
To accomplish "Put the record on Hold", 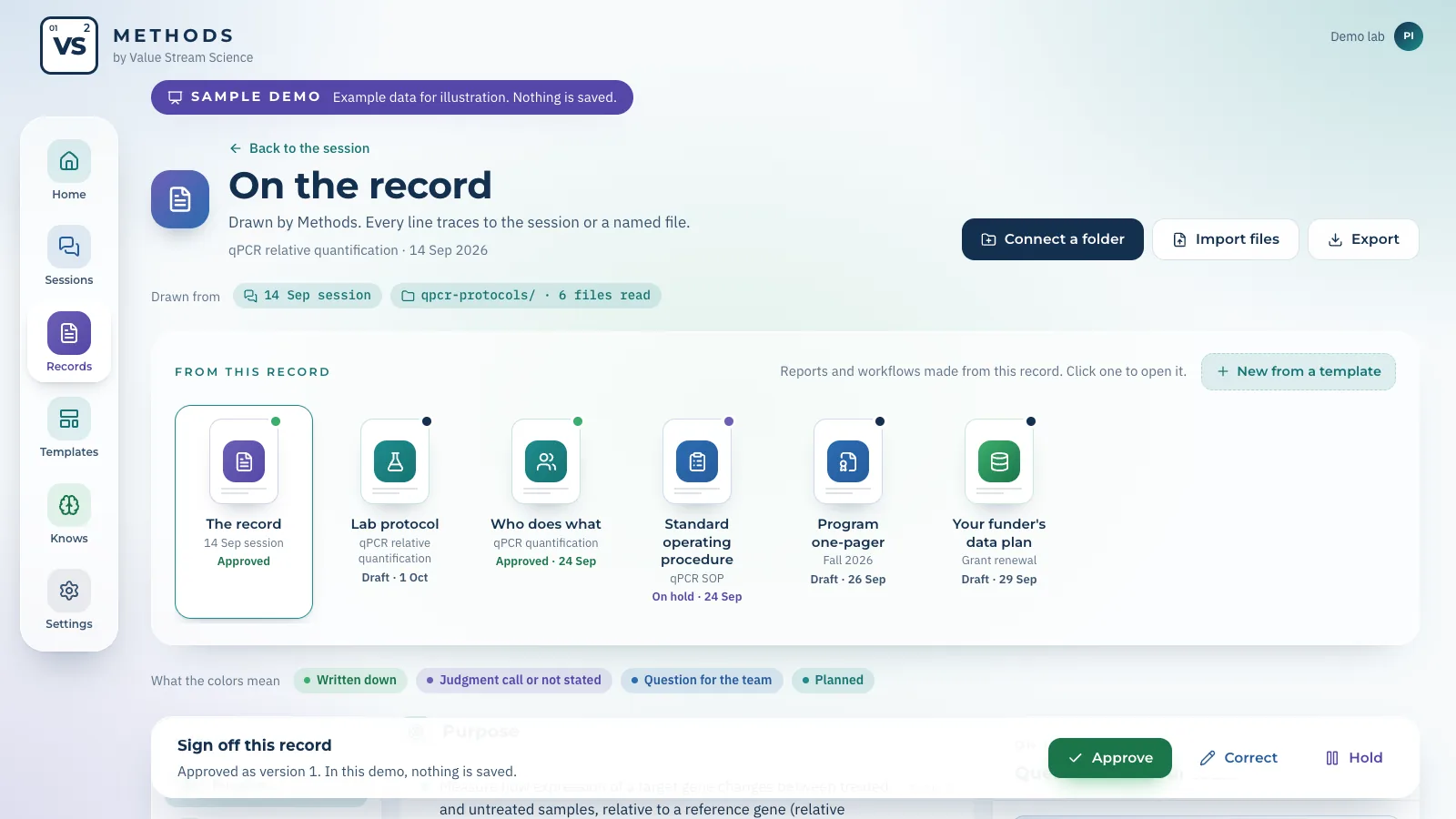I will 1354,758.
